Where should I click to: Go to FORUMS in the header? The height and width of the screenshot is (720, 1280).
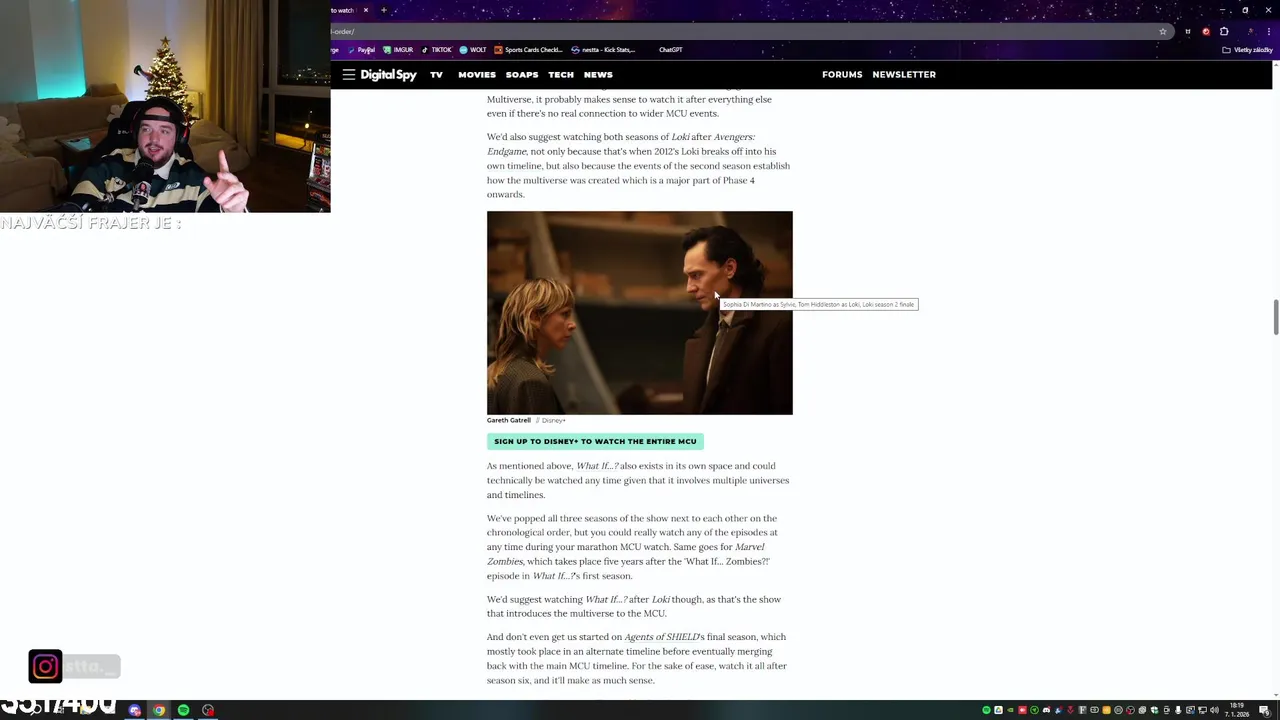pyautogui.click(x=842, y=75)
